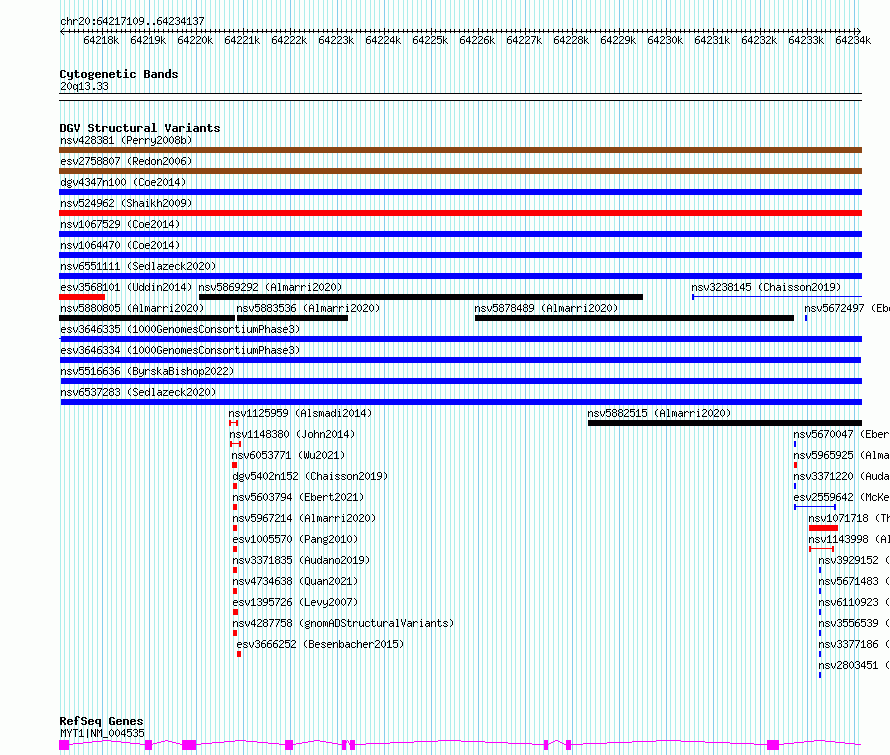Click the nsv5670047 variant label
The width and height of the screenshot is (890, 755).
click(x=841, y=434)
